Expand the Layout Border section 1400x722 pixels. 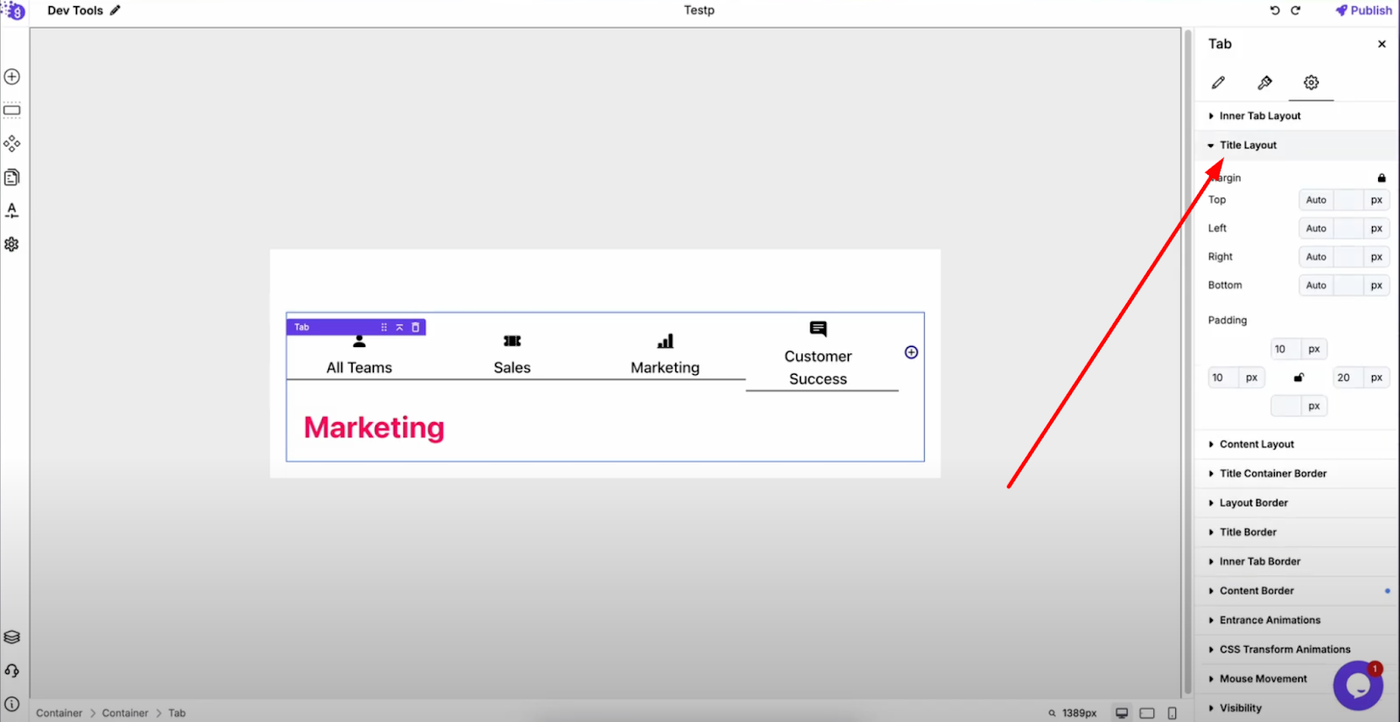pyautogui.click(x=1297, y=503)
